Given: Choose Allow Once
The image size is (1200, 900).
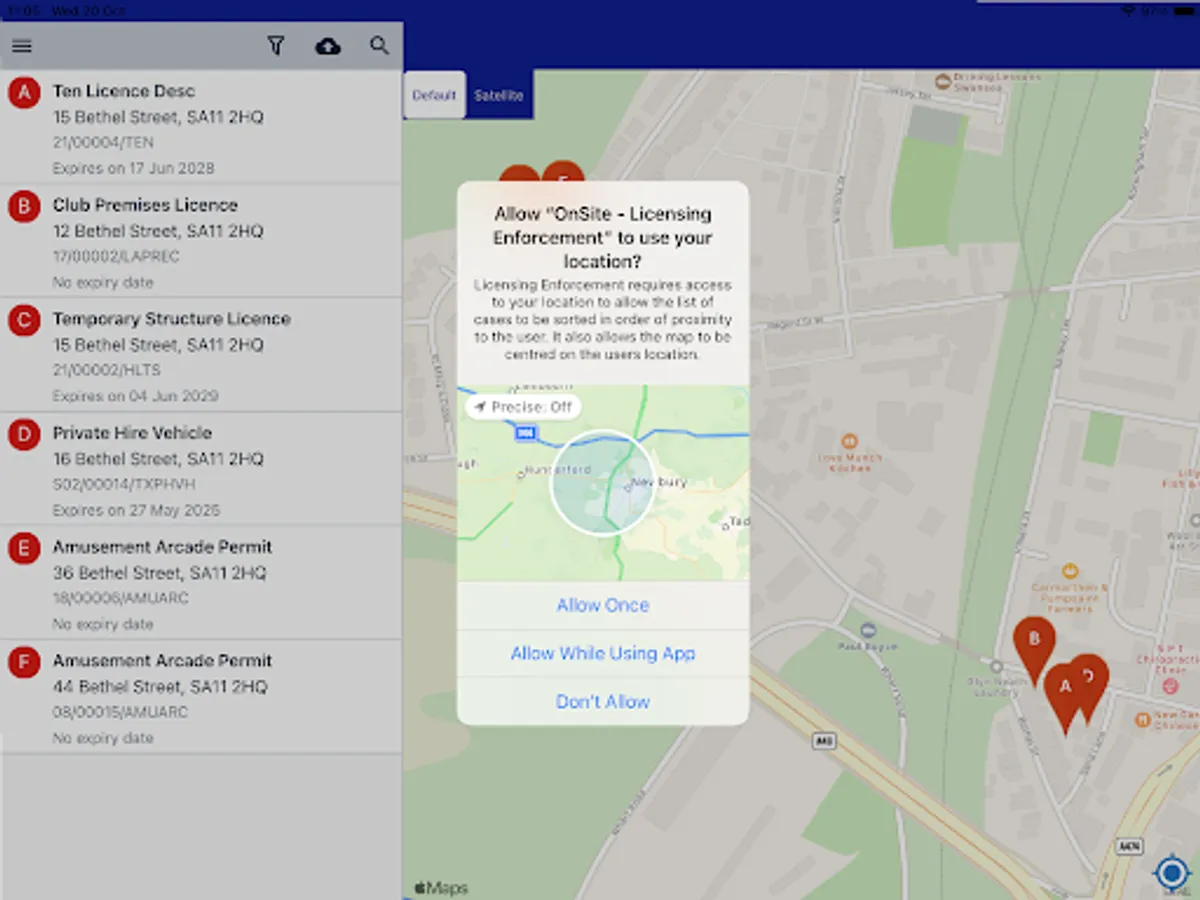Looking at the screenshot, I should coord(603,605).
